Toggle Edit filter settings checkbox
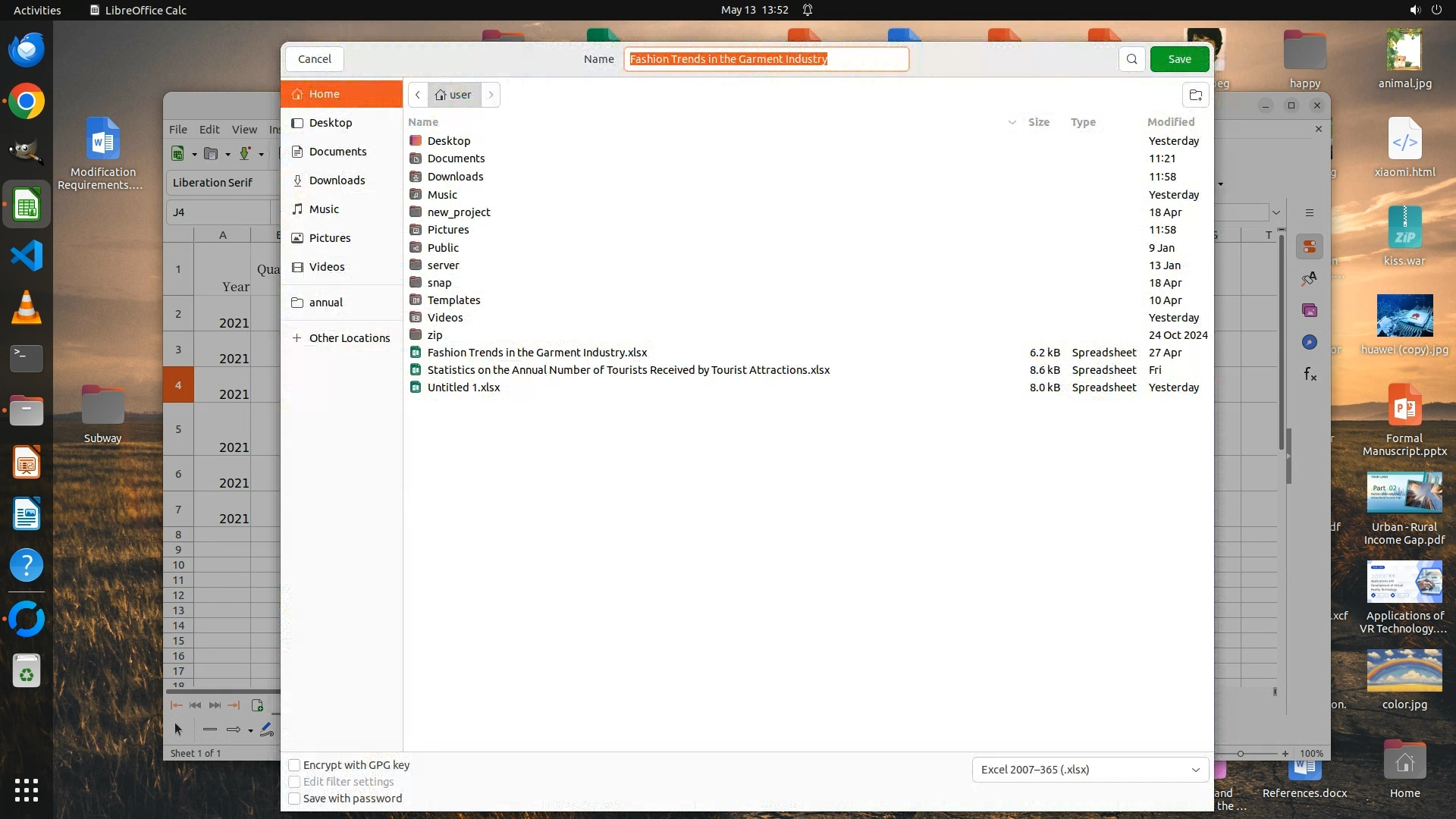 point(295,782)
